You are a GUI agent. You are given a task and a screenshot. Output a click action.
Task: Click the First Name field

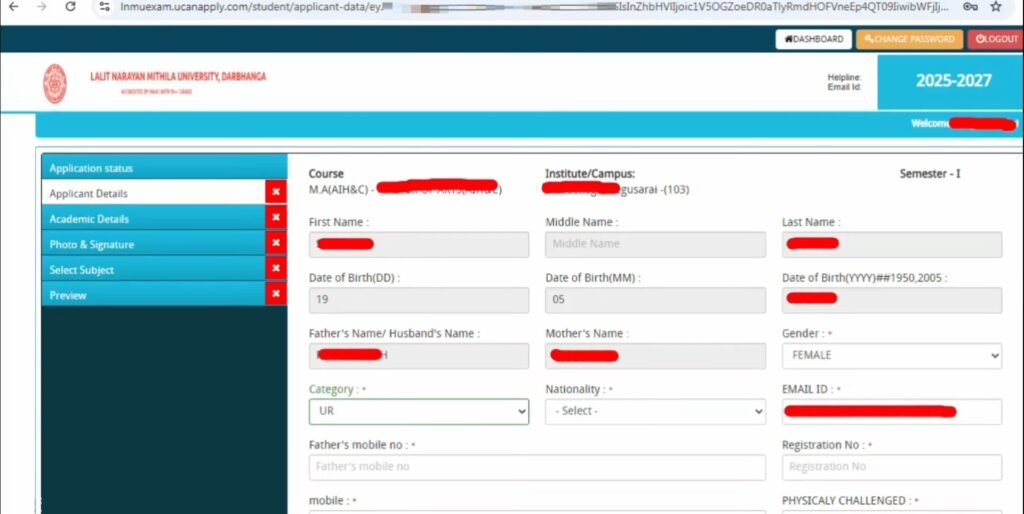(419, 244)
